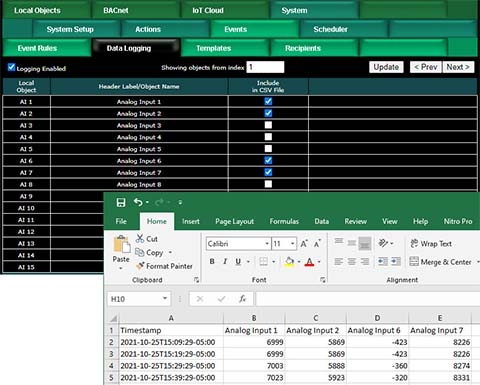Toggle underline formatting
This screenshot has height=385, width=480.
[238, 262]
